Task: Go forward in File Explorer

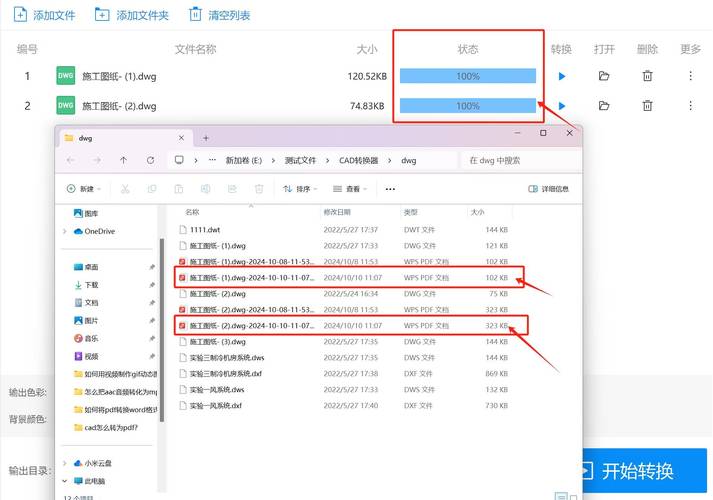Action: tap(97, 160)
